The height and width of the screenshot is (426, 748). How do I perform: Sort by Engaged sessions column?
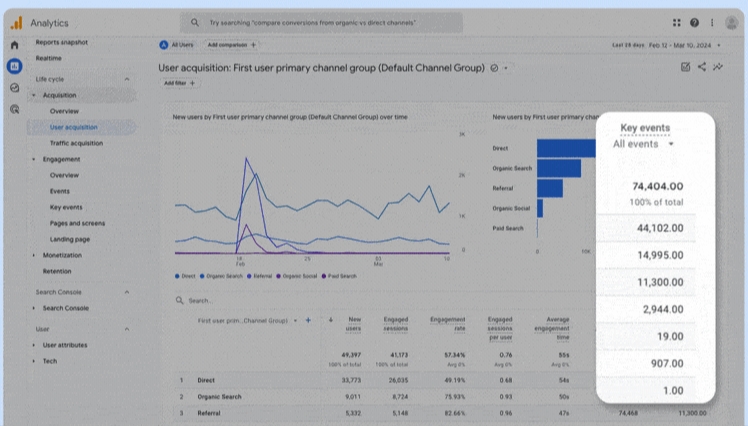coord(395,324)
